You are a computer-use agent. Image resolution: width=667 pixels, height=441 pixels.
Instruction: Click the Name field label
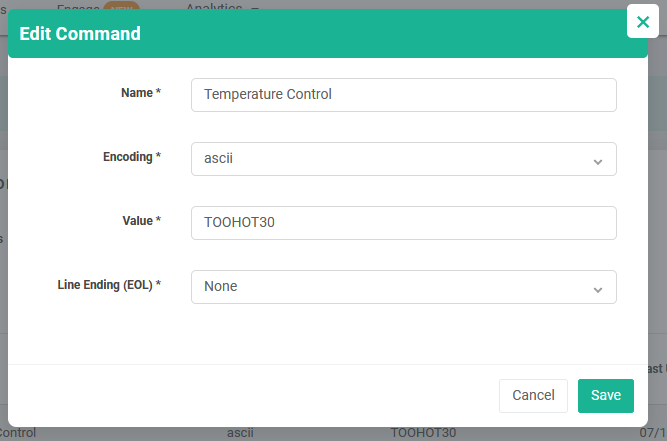(140, 93)
